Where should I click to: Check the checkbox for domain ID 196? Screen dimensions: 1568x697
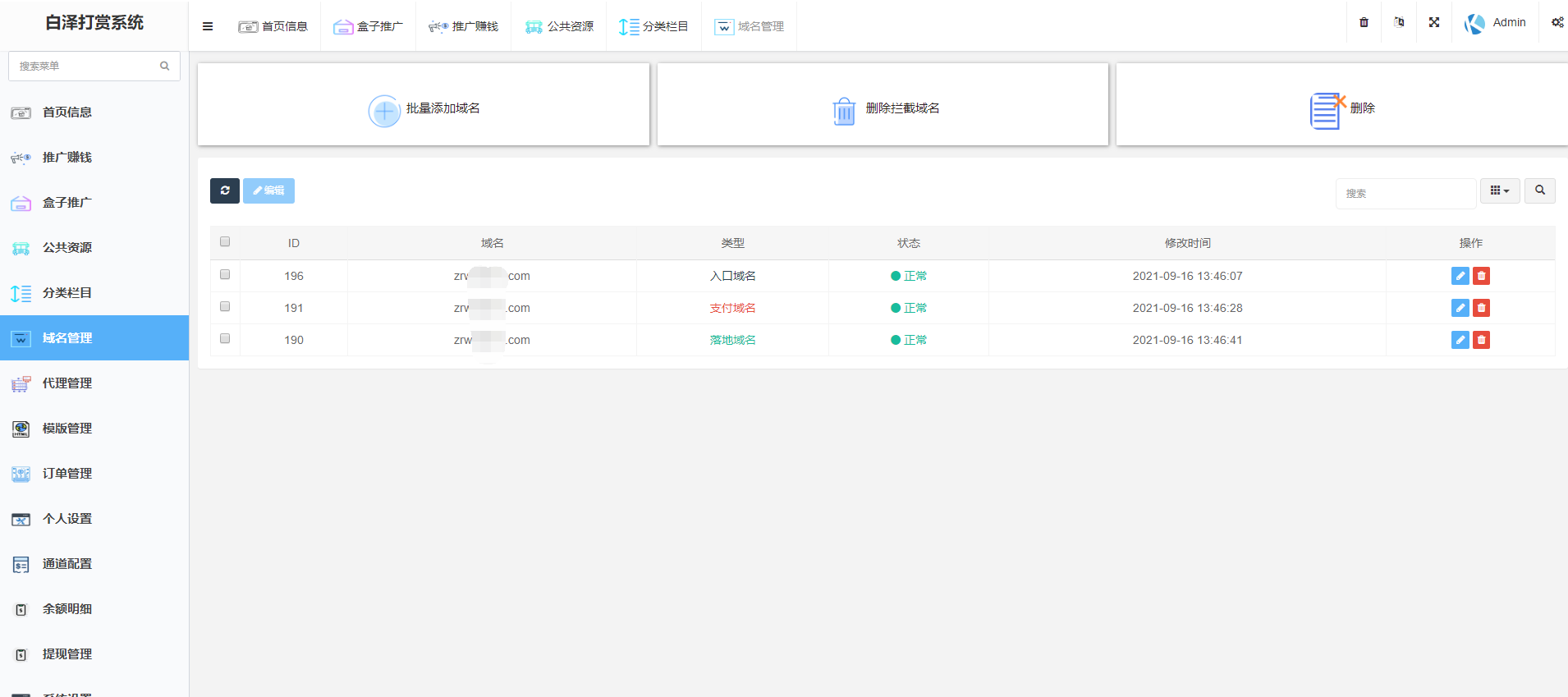225,275
